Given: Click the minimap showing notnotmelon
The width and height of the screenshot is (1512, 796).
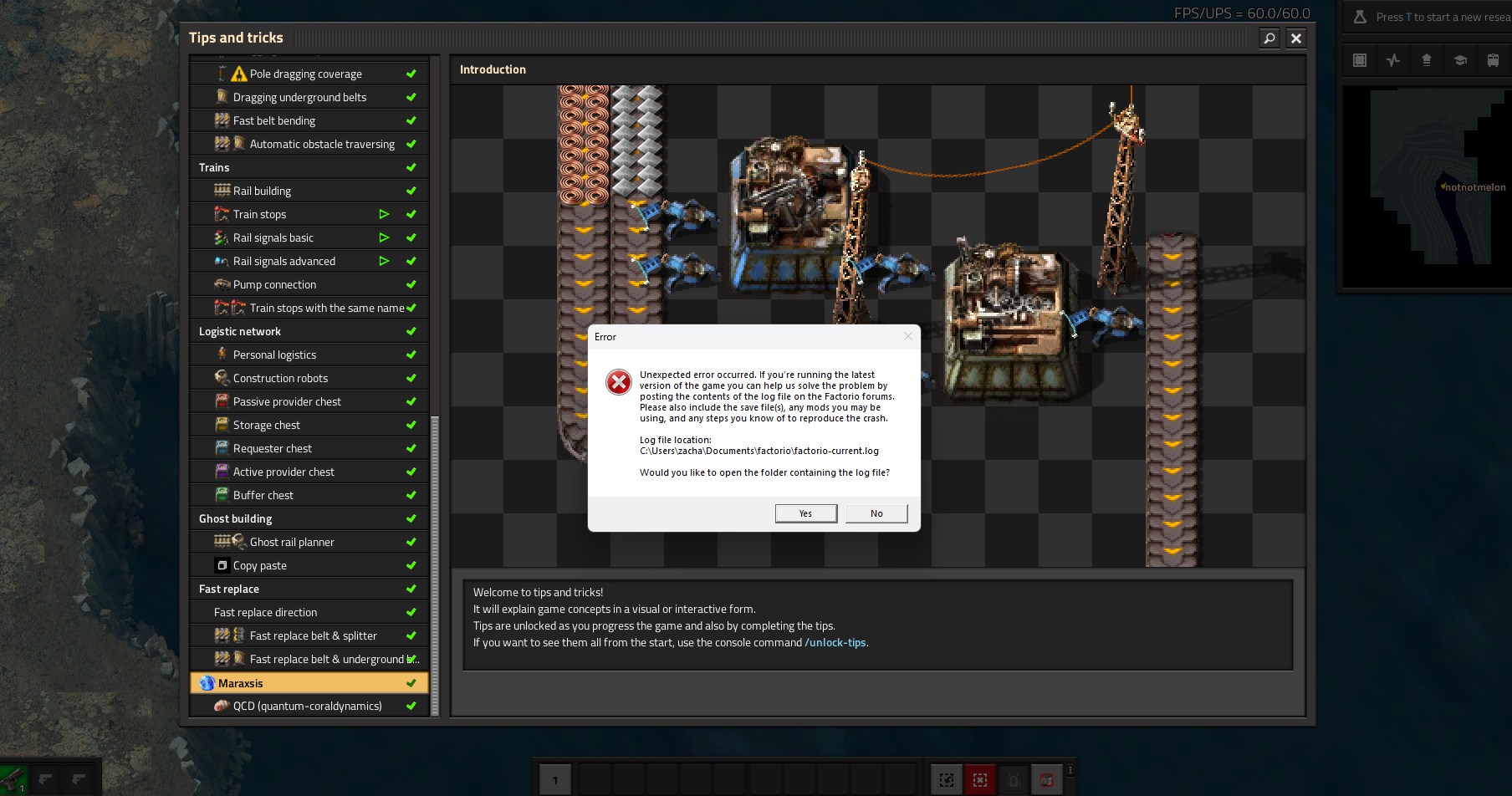Looking at the screenshot, I should (x=1427, y=187).
